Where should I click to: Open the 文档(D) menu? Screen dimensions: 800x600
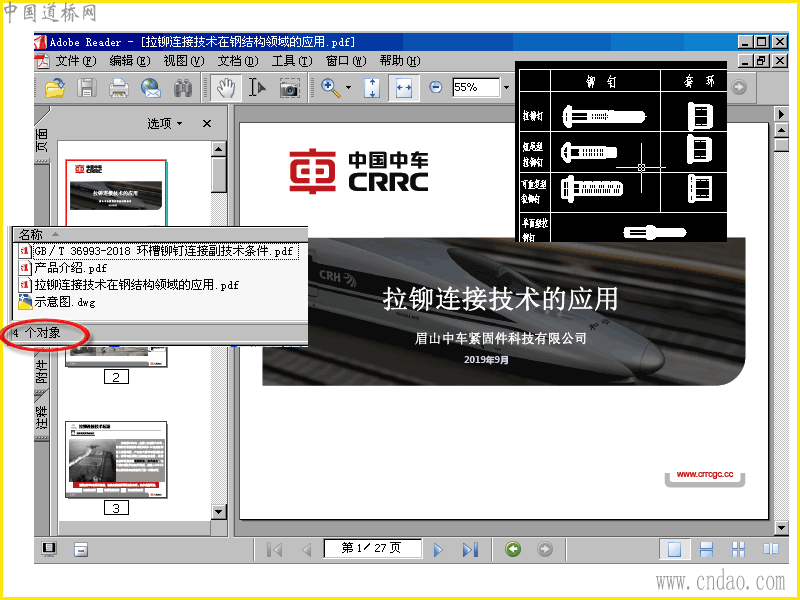coord(238,61)
